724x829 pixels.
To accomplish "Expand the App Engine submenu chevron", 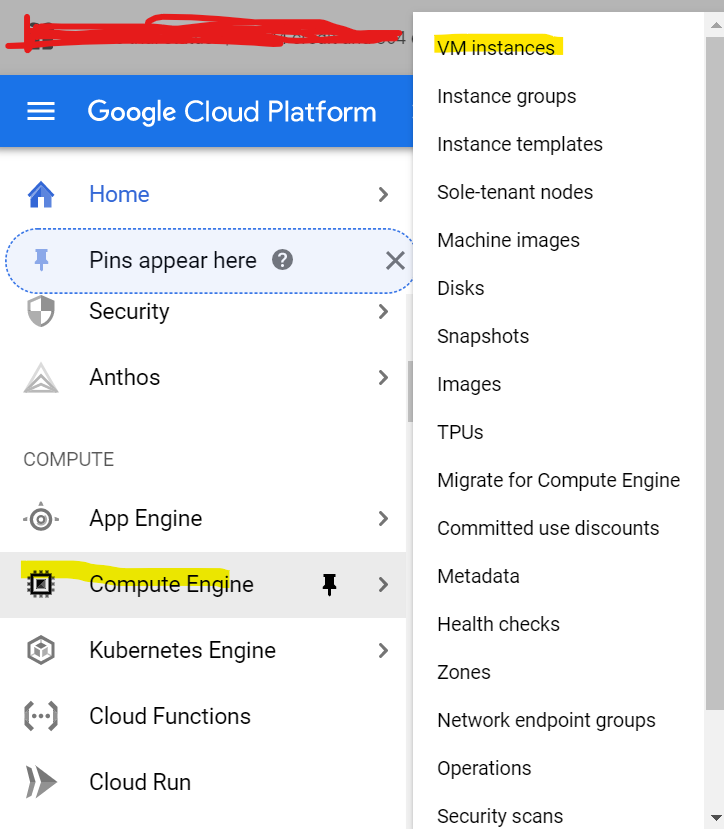I will coord(383,519).
